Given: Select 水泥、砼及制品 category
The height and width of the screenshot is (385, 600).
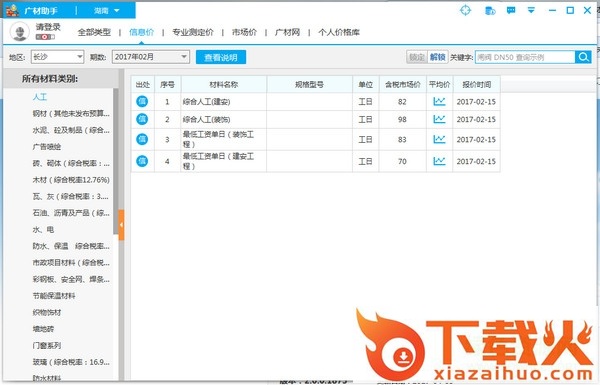Looking at the screenshot, I should [x=71, y=130].
